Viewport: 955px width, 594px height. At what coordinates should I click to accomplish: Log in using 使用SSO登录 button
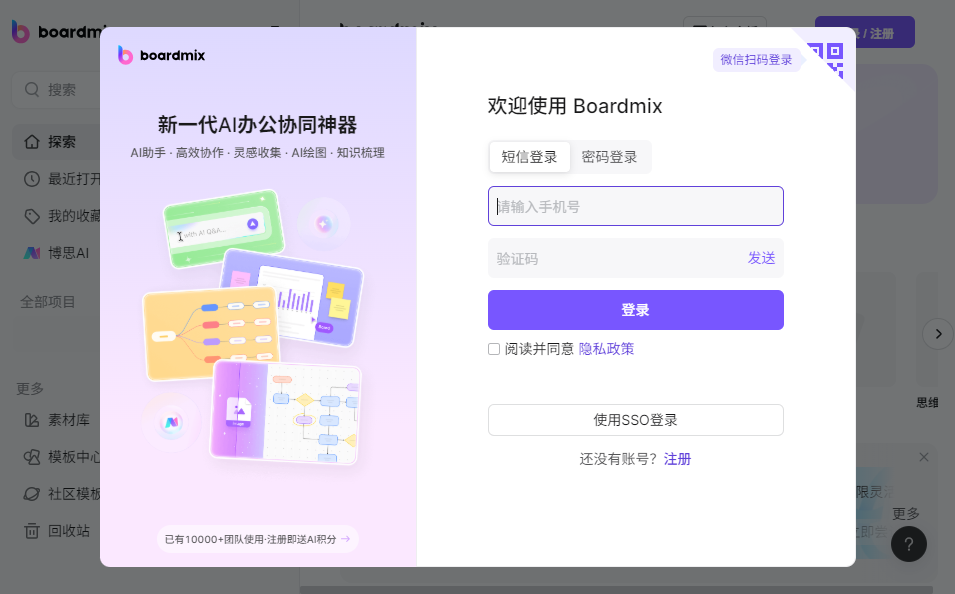635,420
